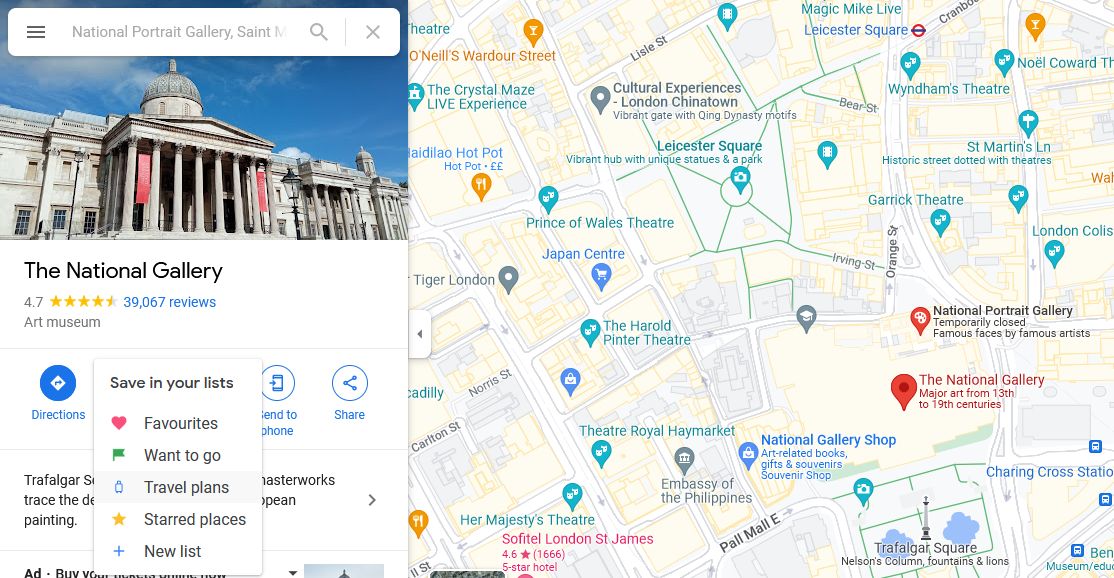Select Her Majesty's Theatre marker
This screenshot has height=578, width=1114.
[572, 495]
